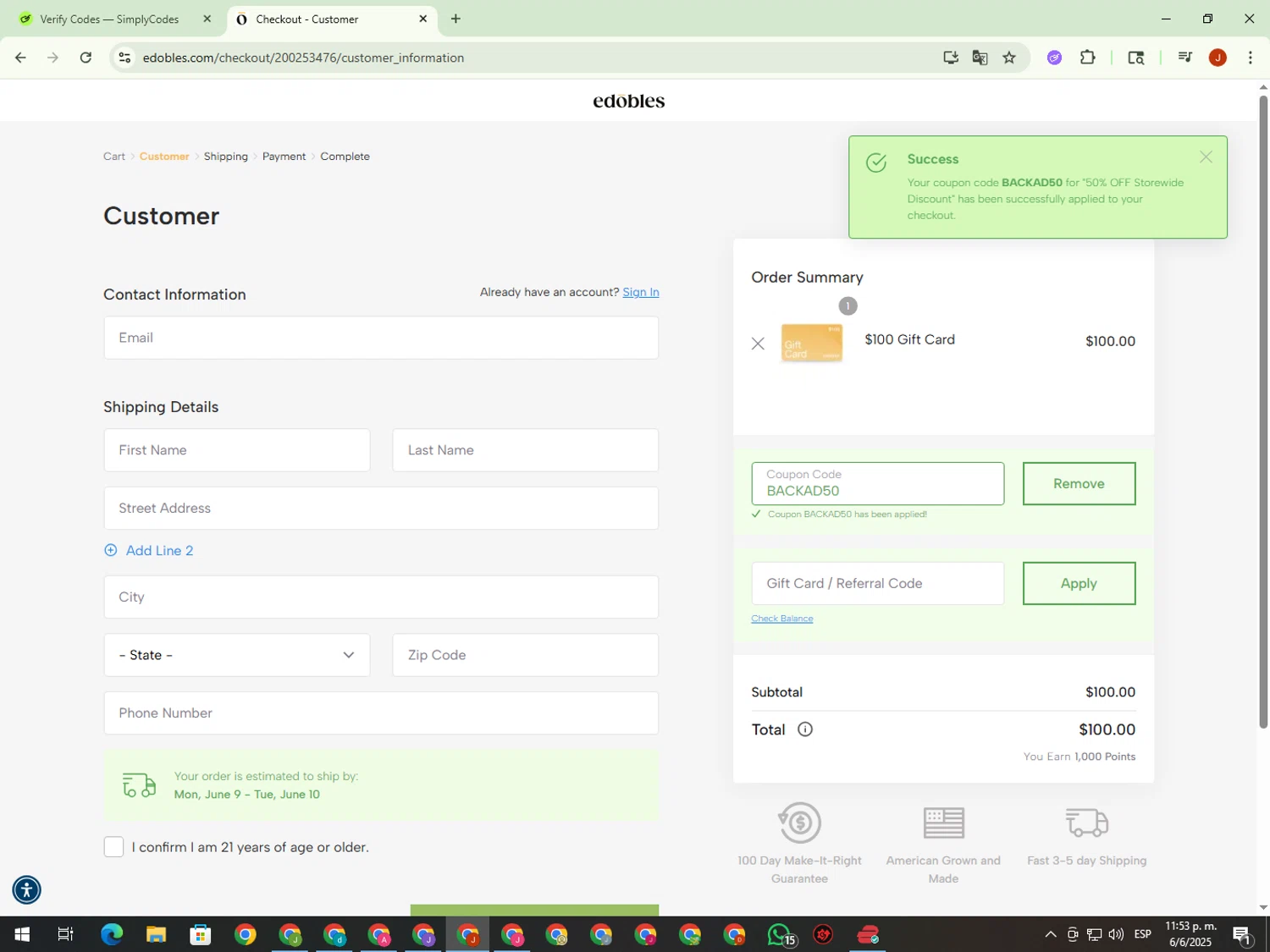Focus the Zip Code field
The height and width of the screenshot is (952, 1270).
[x=525, y=655]
